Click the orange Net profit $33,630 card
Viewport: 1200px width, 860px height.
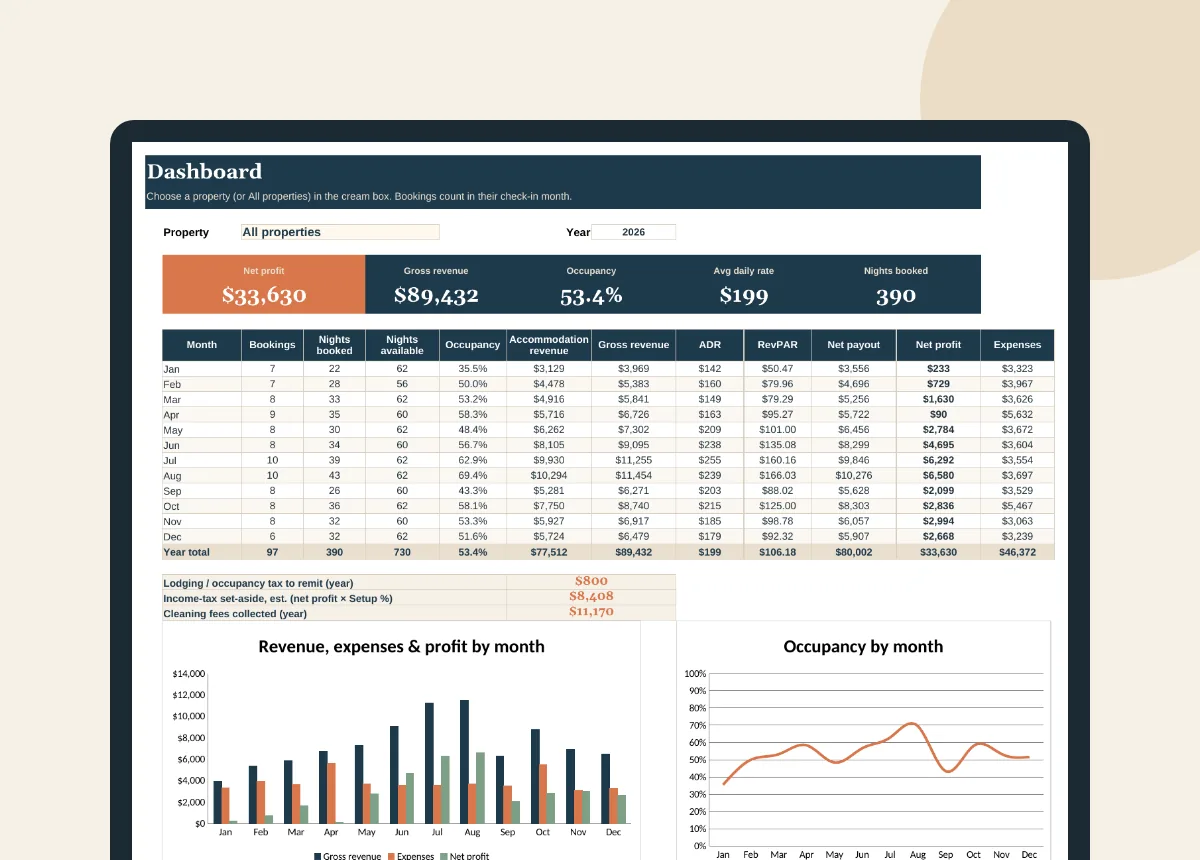(264, 285)
